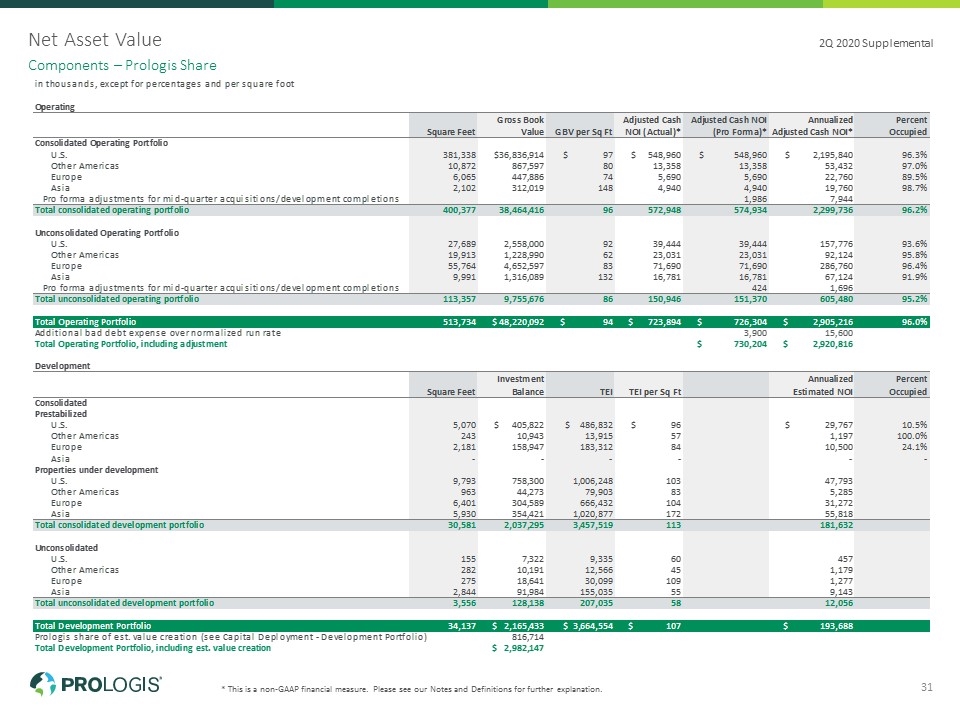Click the "Properties under development" row label
Viewport: 960px width, 720px height.
pyautogui.click(x=96, y=470)
